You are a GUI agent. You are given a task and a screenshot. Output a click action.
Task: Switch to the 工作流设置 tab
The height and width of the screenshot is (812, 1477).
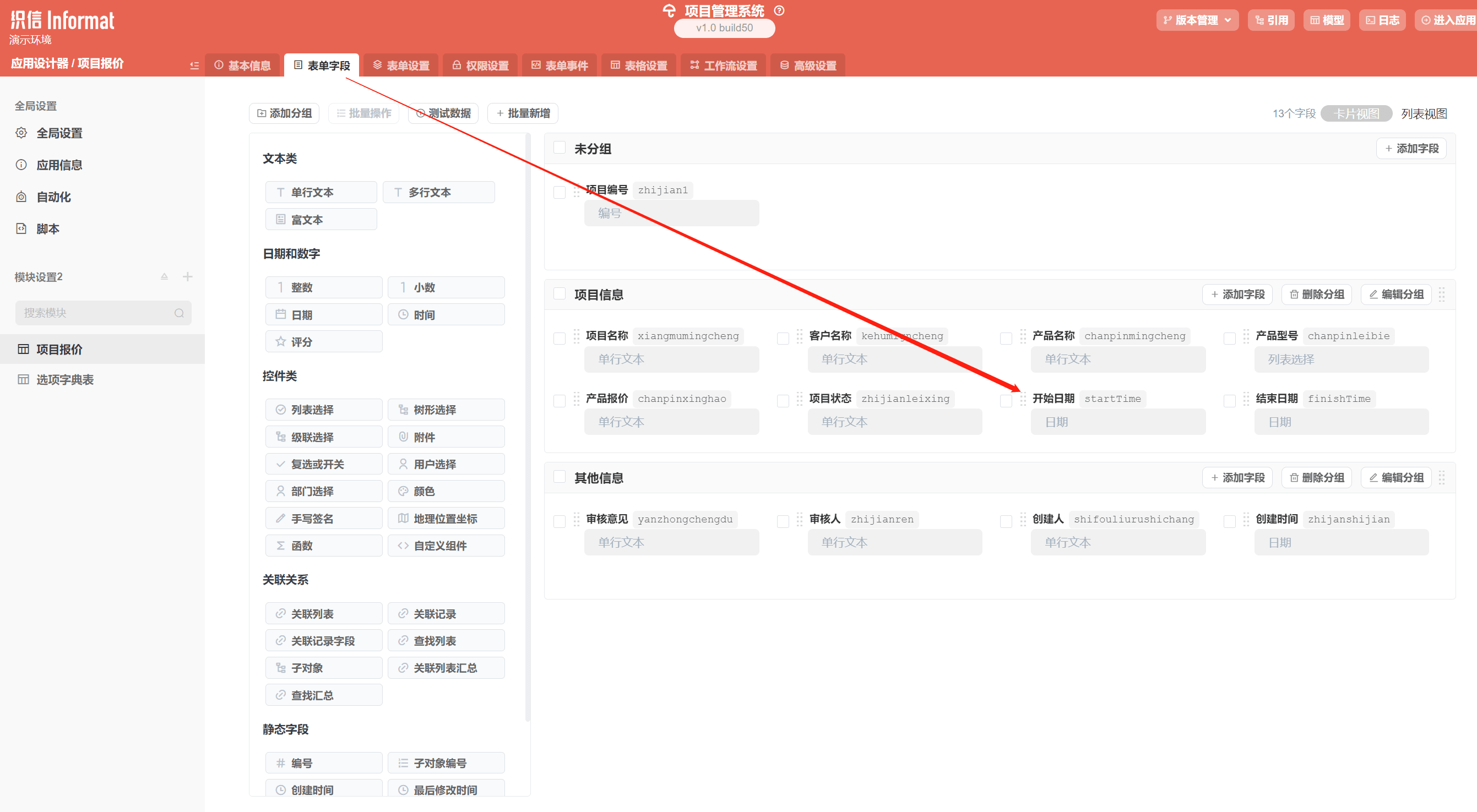723,66
